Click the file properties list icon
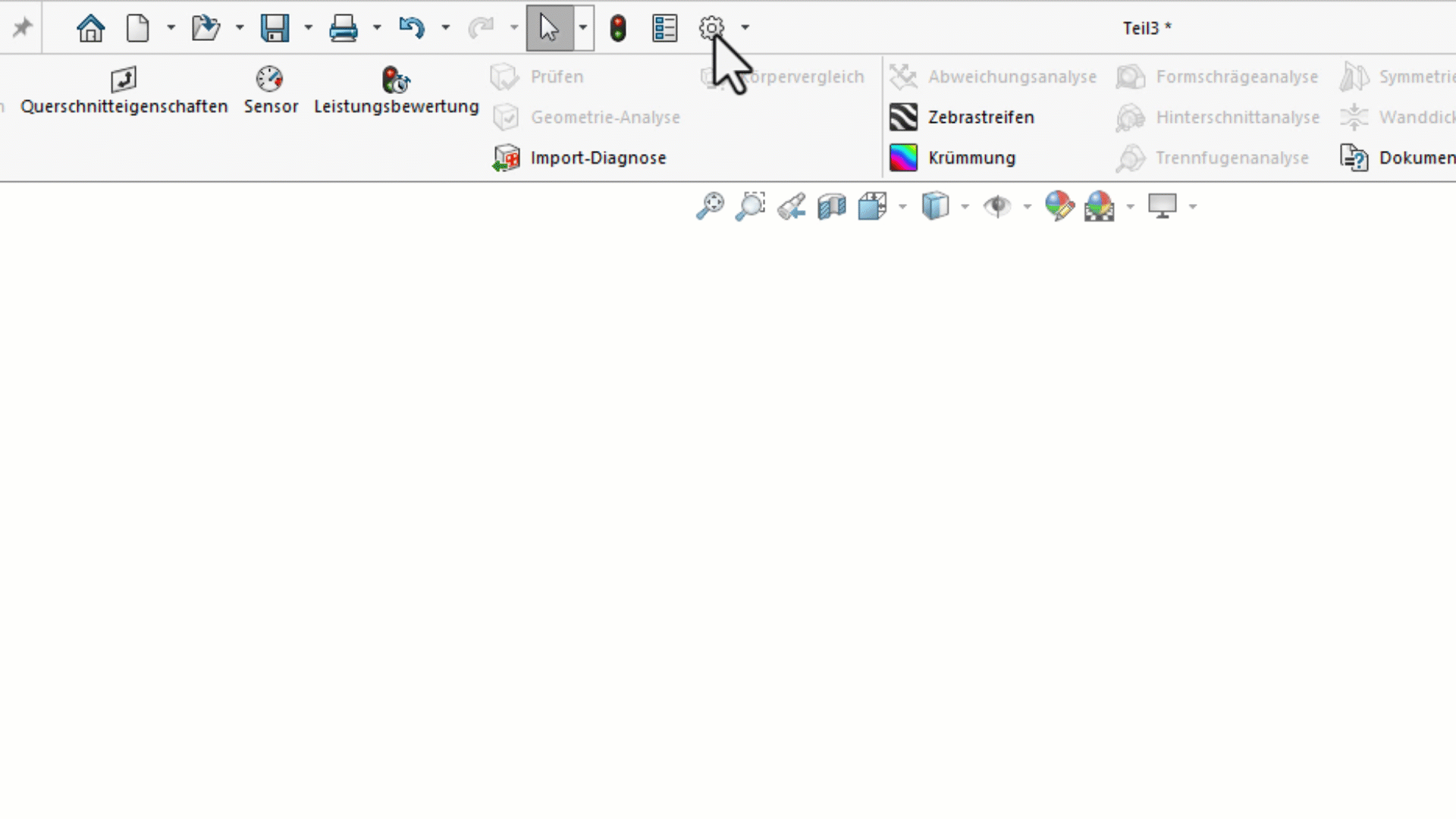 [664, 29]
